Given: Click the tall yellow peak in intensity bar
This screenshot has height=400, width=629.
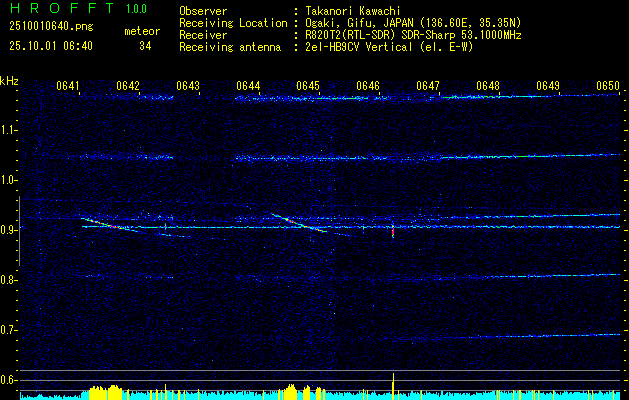Looking at the screenshot, I should tap(393, 384).
